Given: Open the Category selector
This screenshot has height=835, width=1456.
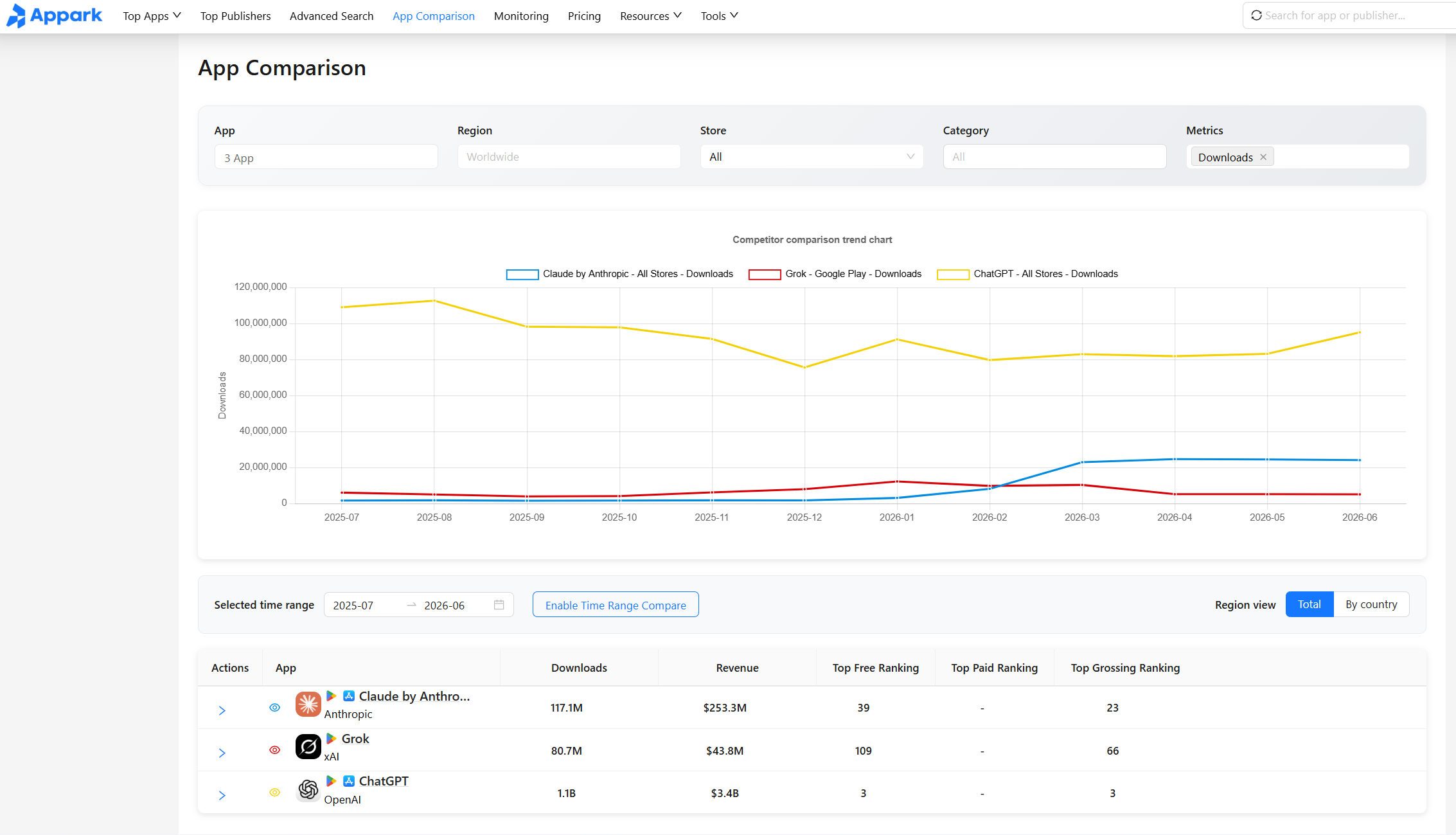Looking at the screenshot, I should pos(1054,157).
